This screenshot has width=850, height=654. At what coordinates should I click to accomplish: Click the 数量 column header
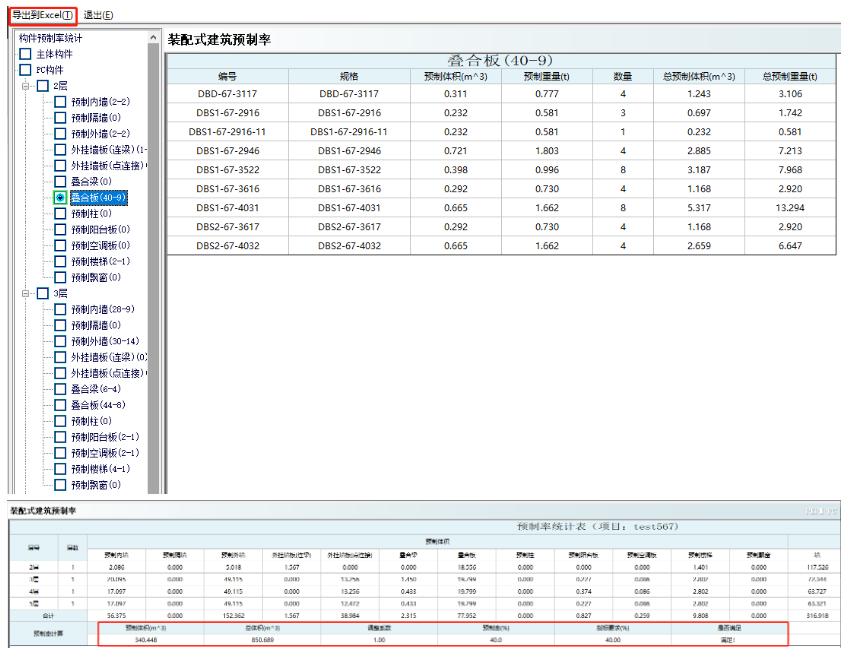point(622,76)
